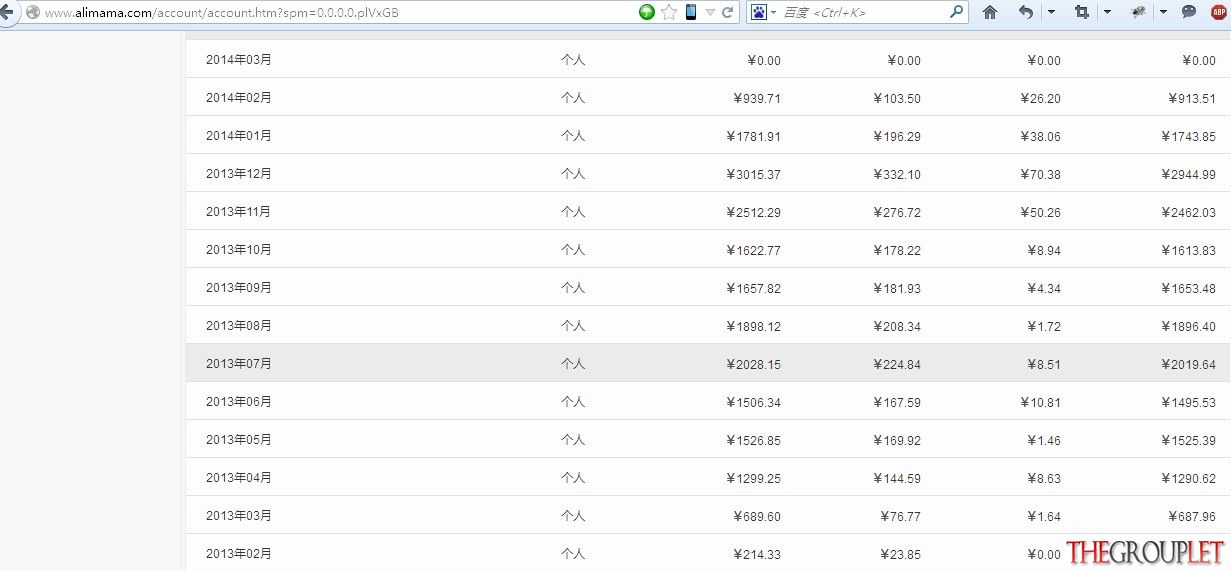Image resolution: width=1231 pixels, height=571 pixels.
Task: Click the ¥1781.91 amount cell
Action: click(754, 136)
